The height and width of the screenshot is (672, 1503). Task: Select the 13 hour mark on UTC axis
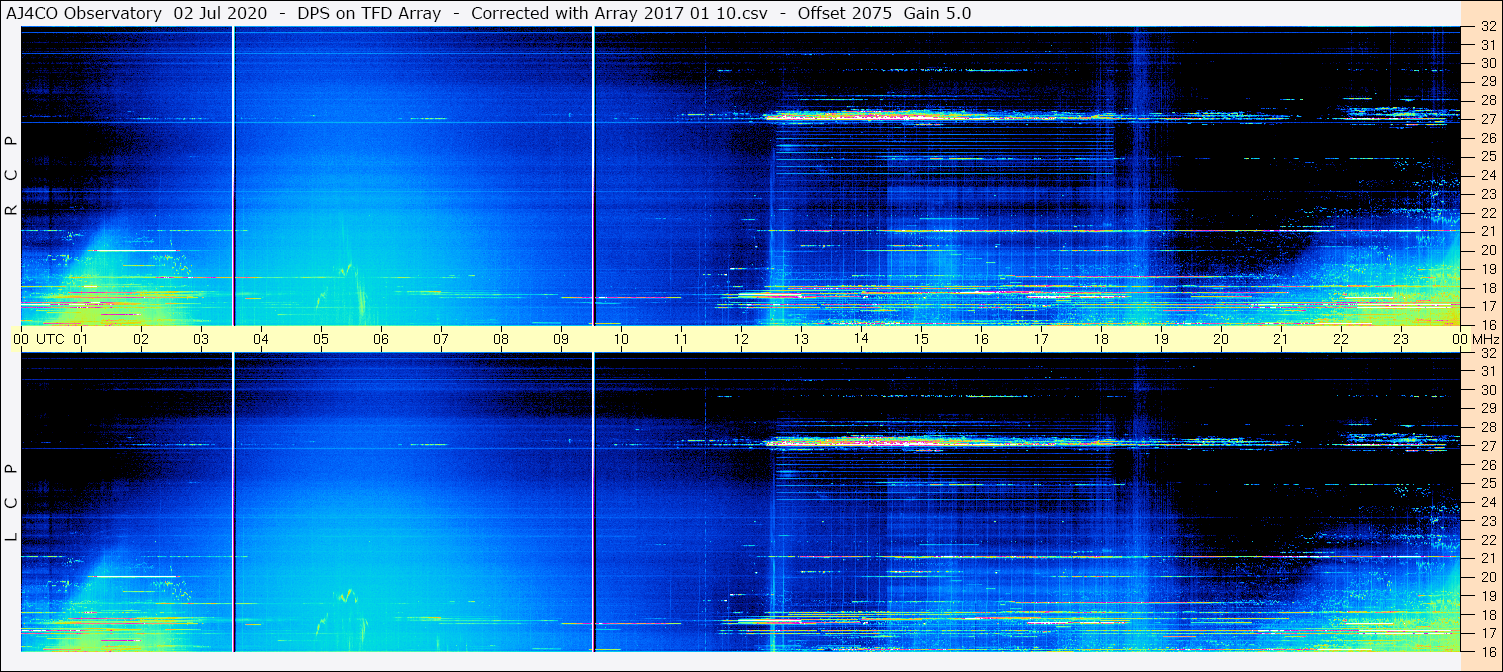801,339
